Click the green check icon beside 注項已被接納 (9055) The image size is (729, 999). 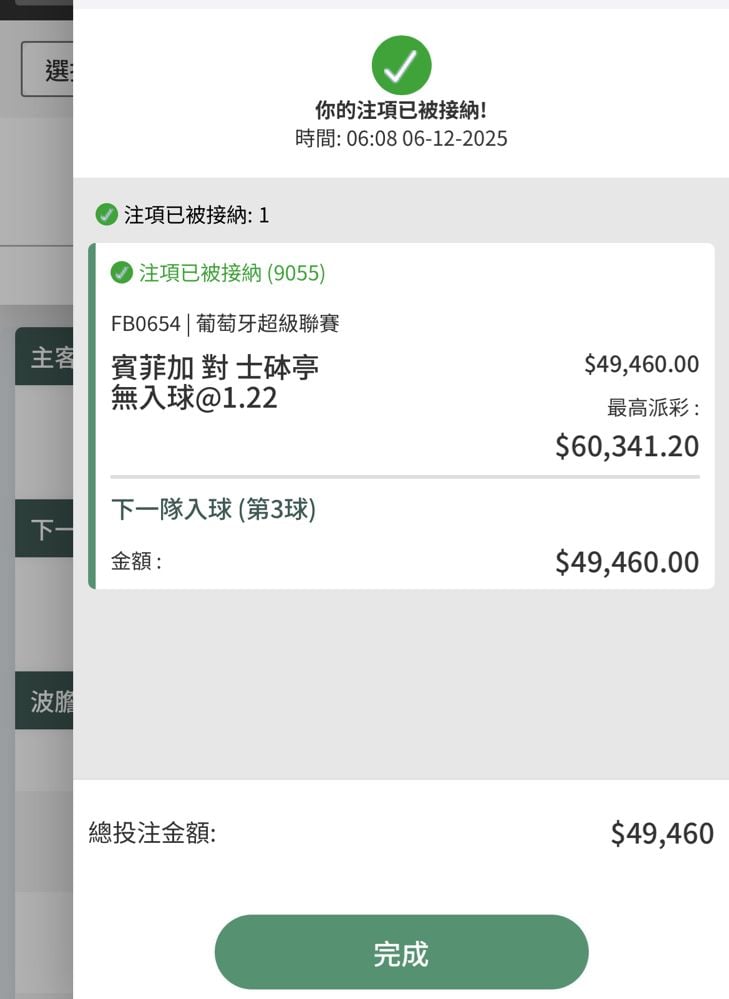122,273
